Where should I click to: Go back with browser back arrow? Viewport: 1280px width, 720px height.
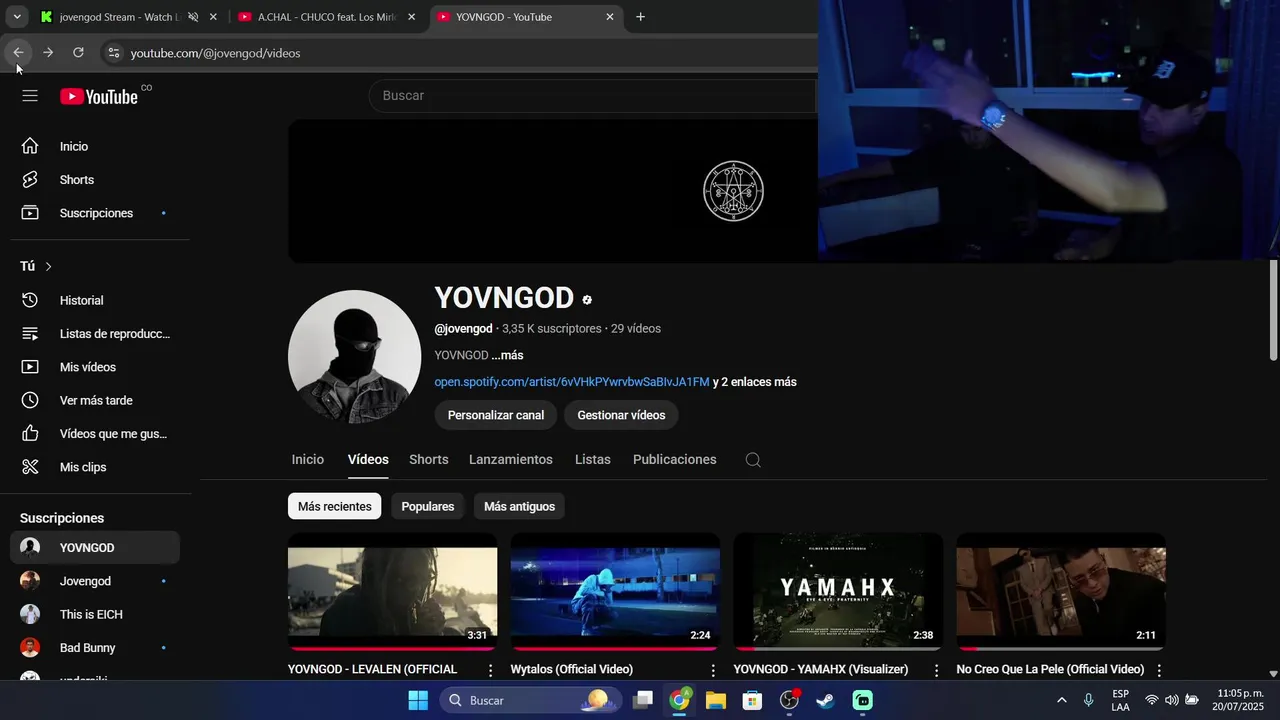click(x=18, y=53)
